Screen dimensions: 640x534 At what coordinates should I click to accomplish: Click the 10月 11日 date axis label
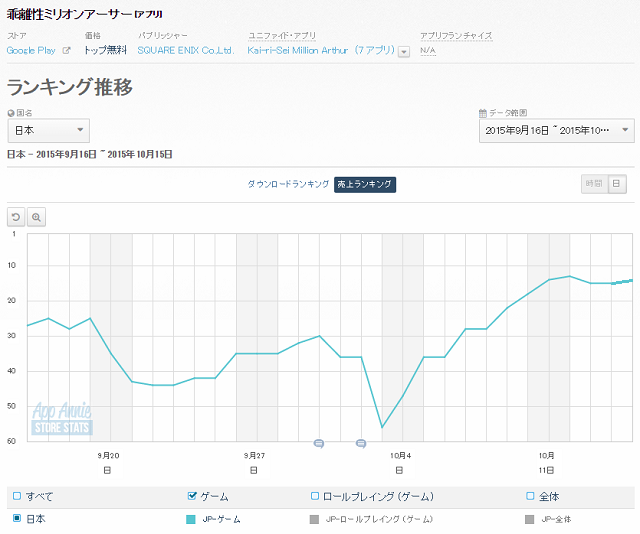coord(546,463)
